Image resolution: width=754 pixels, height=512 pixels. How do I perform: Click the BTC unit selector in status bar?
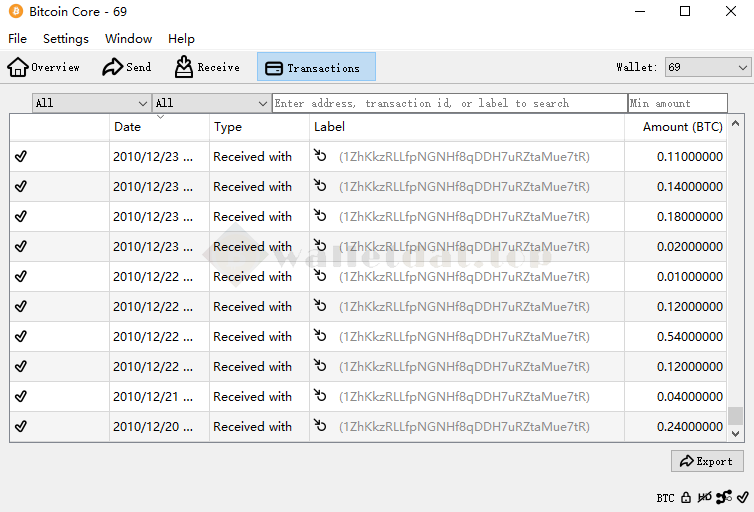665,497
